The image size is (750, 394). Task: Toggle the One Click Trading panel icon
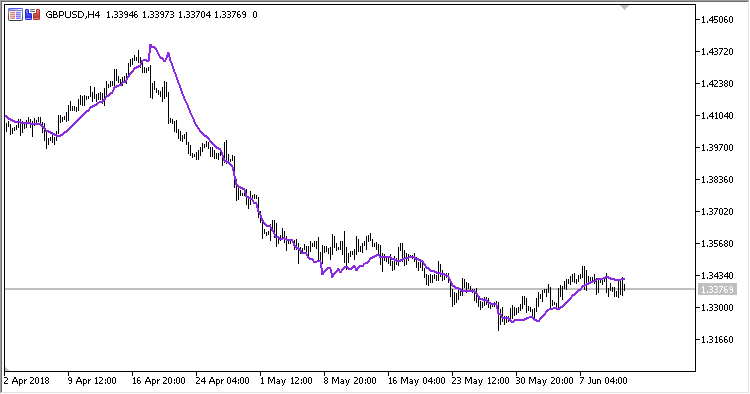pos(33,15)
